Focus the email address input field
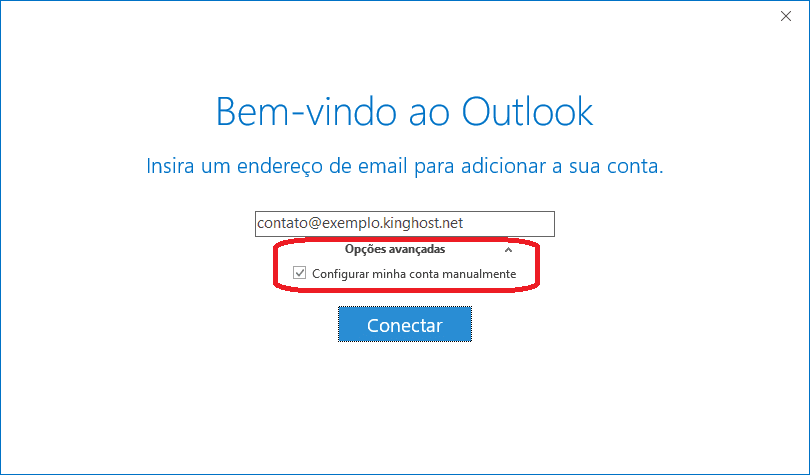This screenshot has width=810, height=475. coord(404,224)
